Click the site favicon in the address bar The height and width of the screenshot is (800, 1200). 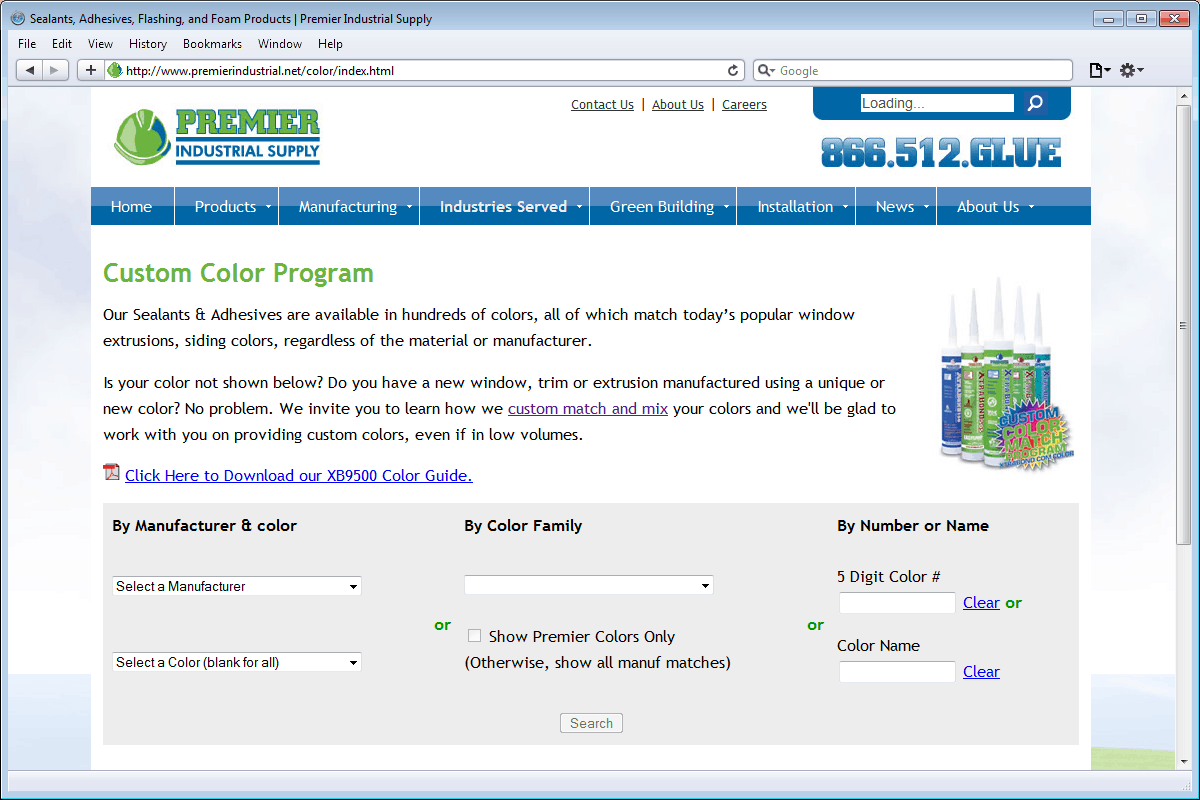click(x=115, y=70)
